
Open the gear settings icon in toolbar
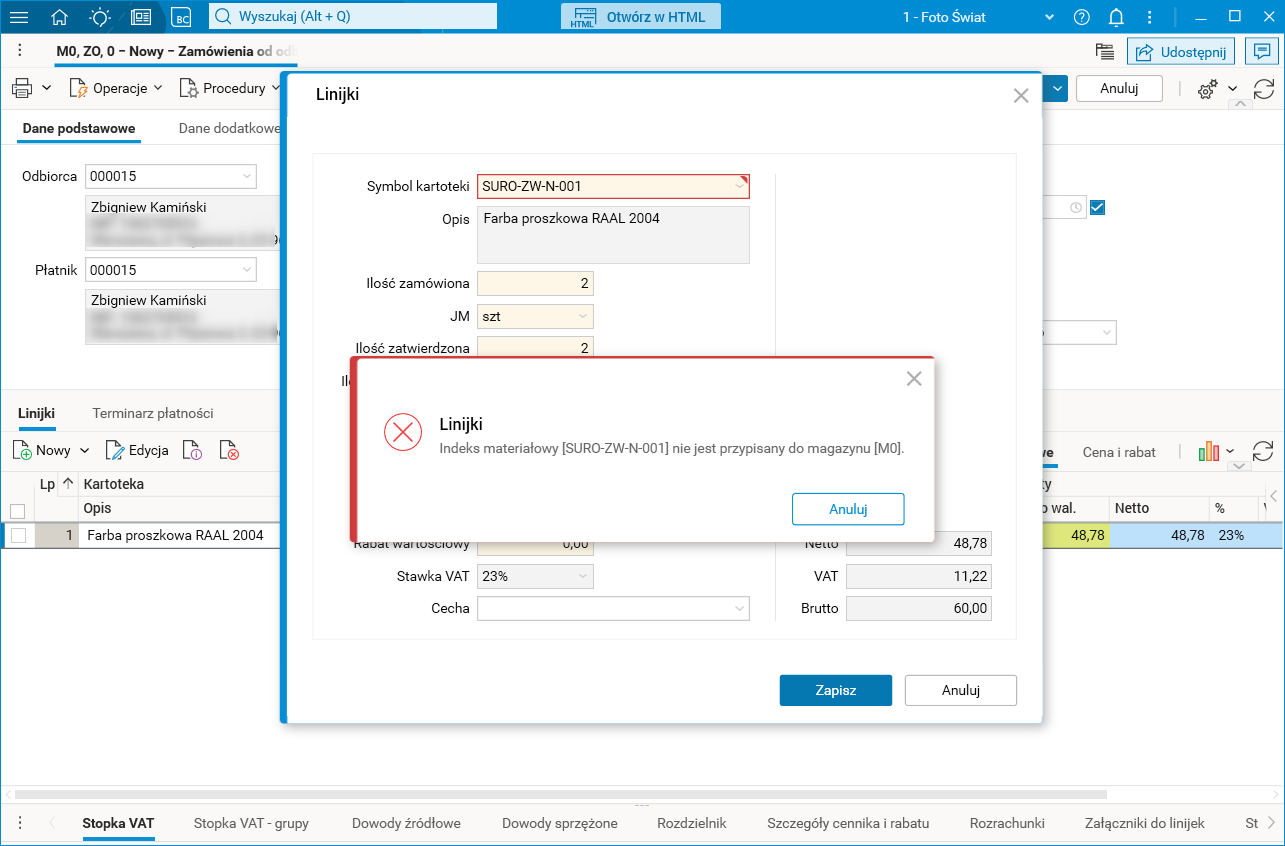click(x=1207, y=89)
